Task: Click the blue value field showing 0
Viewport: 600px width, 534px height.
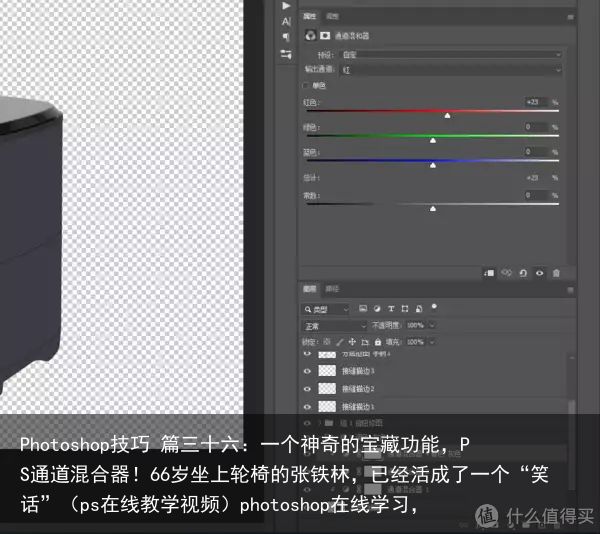Action: click(536, 151)
